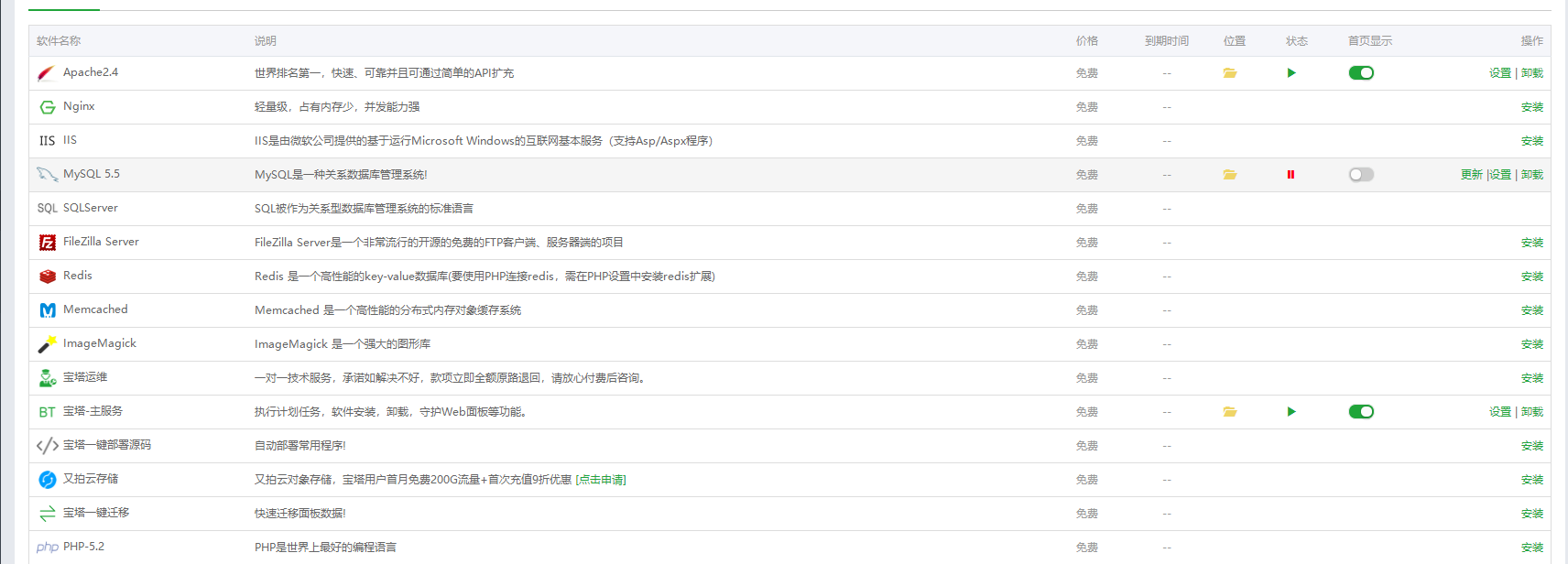Click 安装 for 宝塔一键部署源码
This screenshot has width=1568, height=564.
1532,446
